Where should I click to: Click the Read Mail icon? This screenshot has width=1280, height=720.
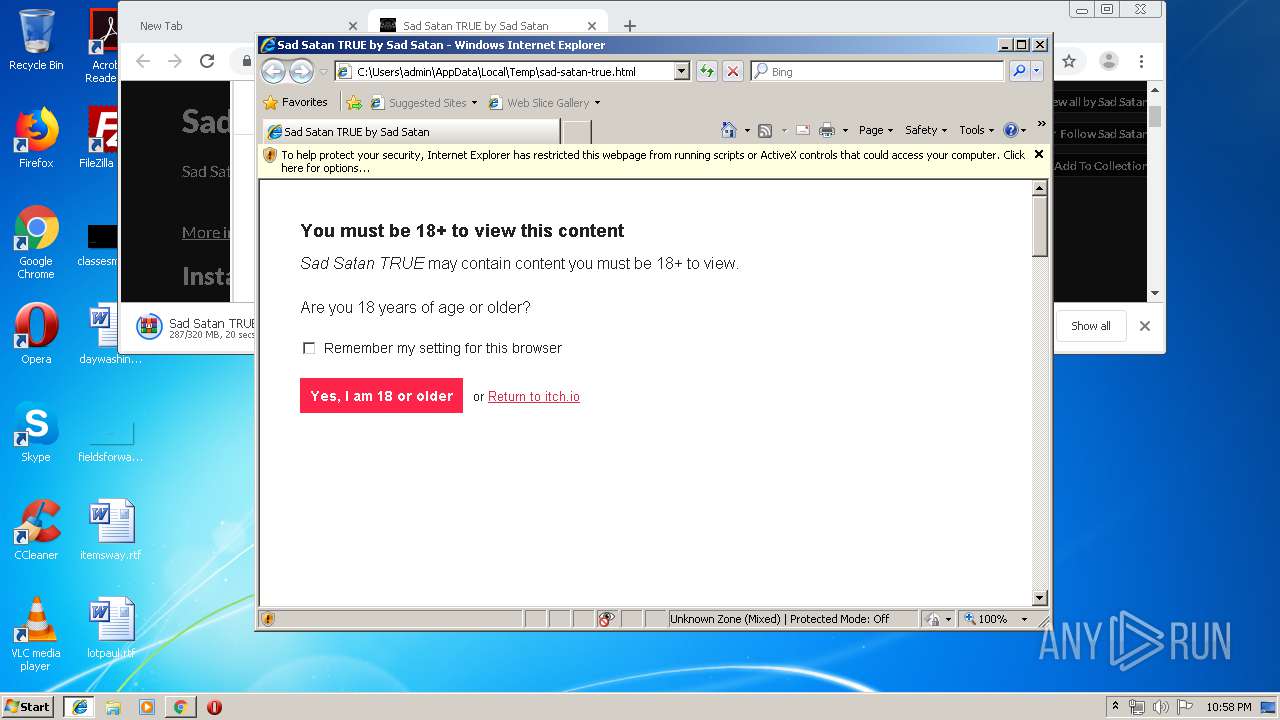[x=802, y=130]
